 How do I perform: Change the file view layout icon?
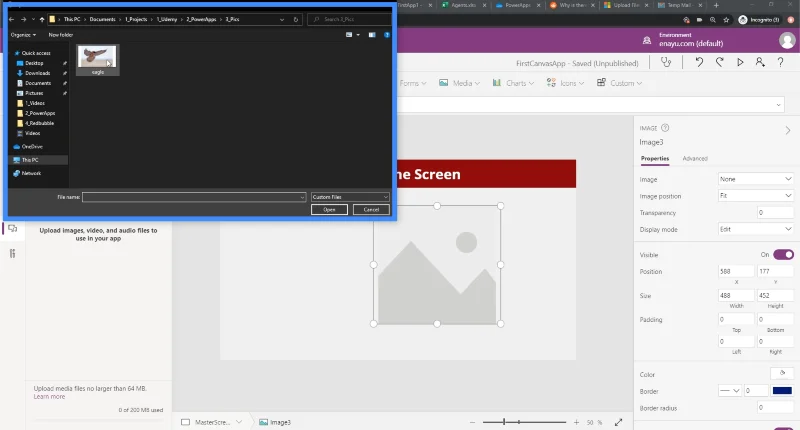click(349, 35)
